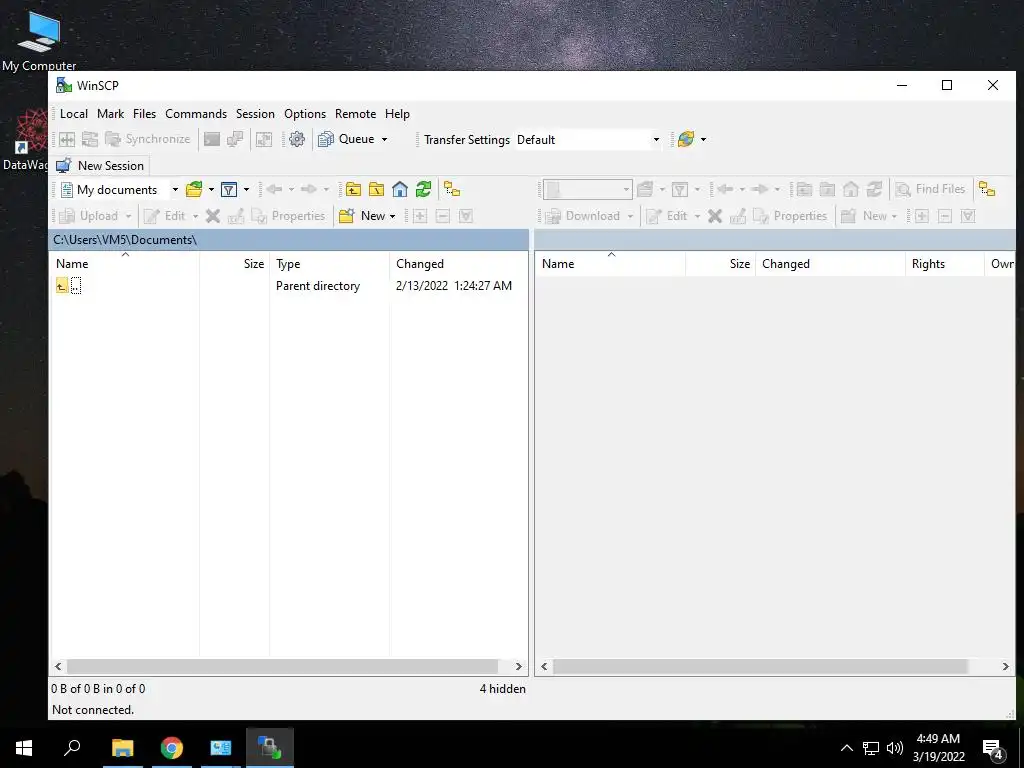This screenshot has height=768, width=1024.
Task: Click the globe synchronize browsing icon
Action: coord(686,139)
